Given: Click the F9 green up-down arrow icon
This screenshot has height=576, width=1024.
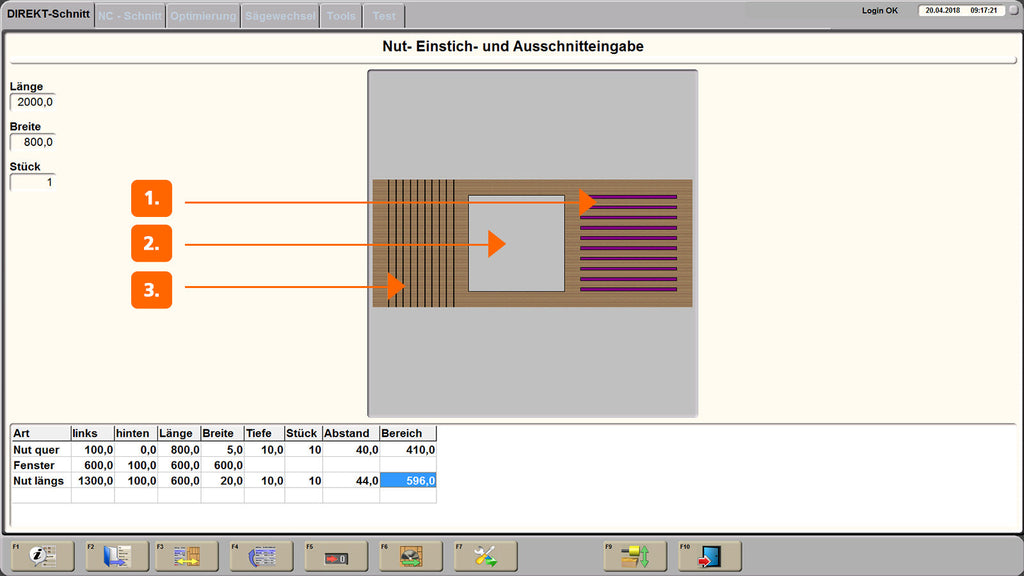Looking at the screenshot, I should coord(635,556).
